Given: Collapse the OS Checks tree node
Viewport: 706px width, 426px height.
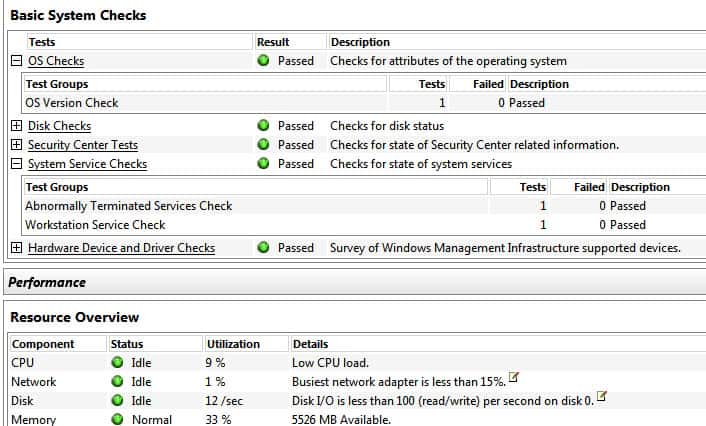Looking at the screenshot, I should click(x=16, y=61).
